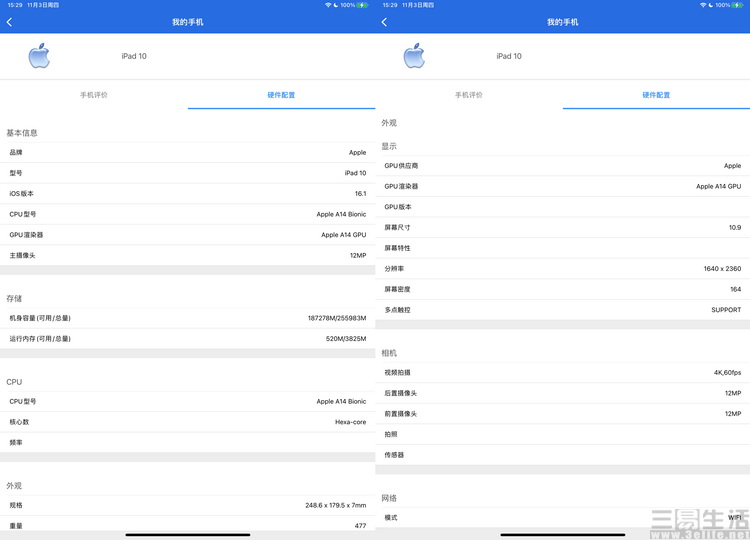Click the 248.6 x 179.5 x 7mm value

(336, 505)
